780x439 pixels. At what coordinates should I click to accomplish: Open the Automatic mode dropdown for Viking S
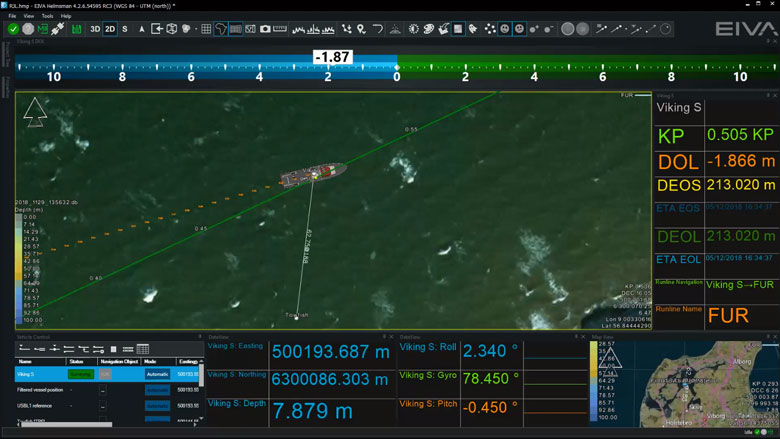pos(157,374)
